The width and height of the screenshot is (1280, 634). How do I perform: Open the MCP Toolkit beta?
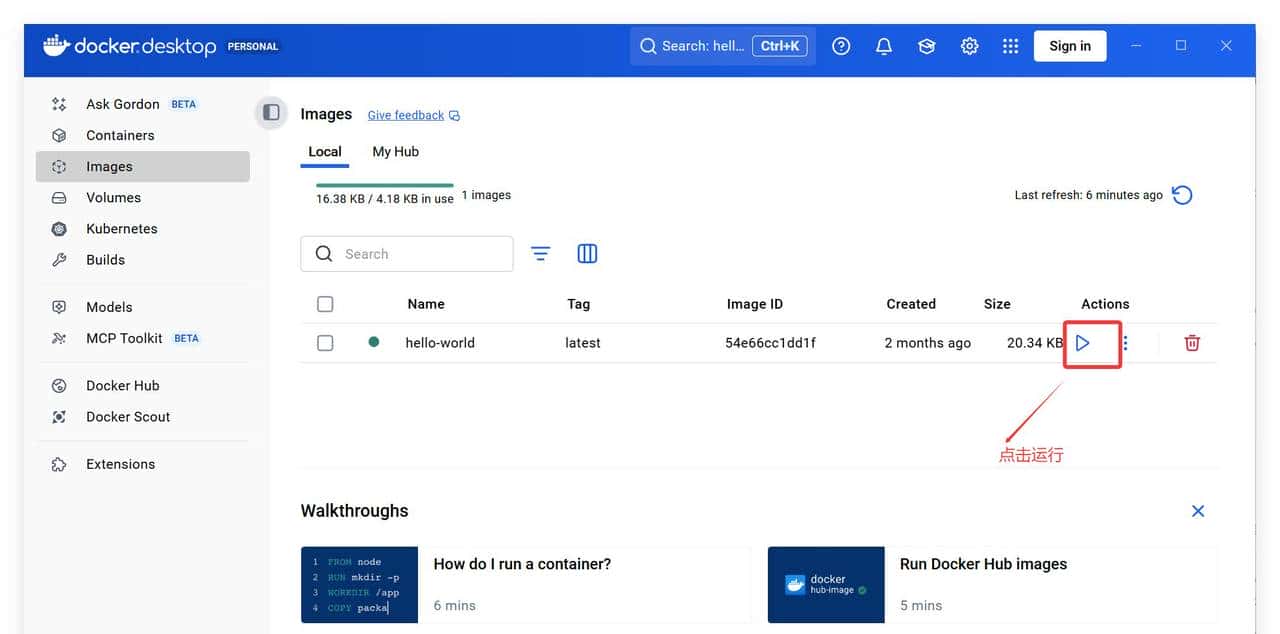(124, 338)
